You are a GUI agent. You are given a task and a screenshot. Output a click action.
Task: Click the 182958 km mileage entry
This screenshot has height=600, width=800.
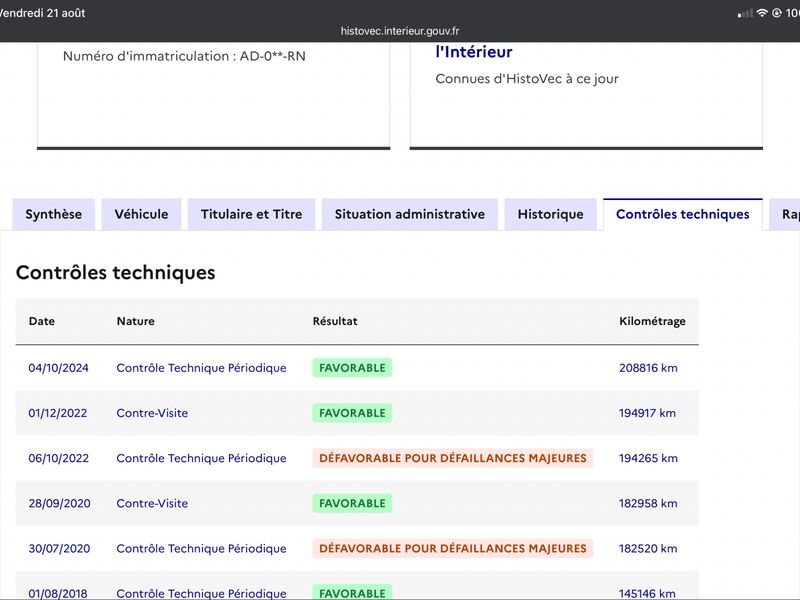[648, 503]
